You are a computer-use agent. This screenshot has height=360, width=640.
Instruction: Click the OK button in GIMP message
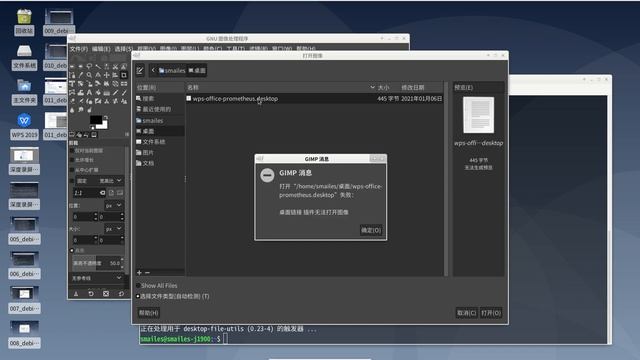371,230
